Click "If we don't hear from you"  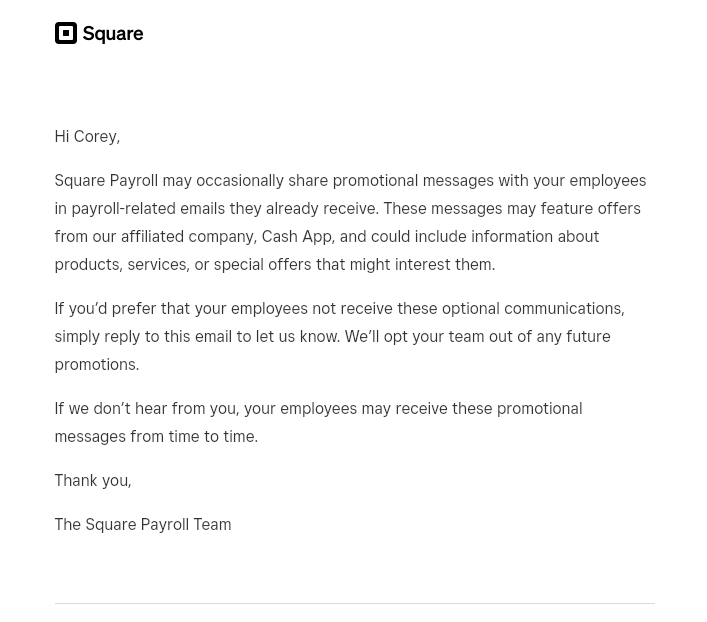click(x=146, y=408)
